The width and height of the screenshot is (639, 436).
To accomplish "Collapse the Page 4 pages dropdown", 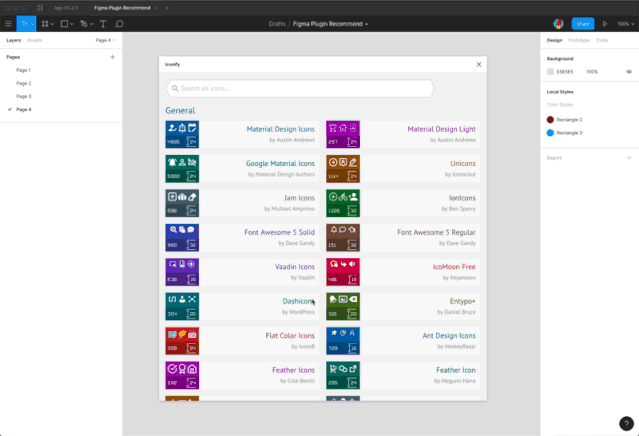I will point(106,40).
